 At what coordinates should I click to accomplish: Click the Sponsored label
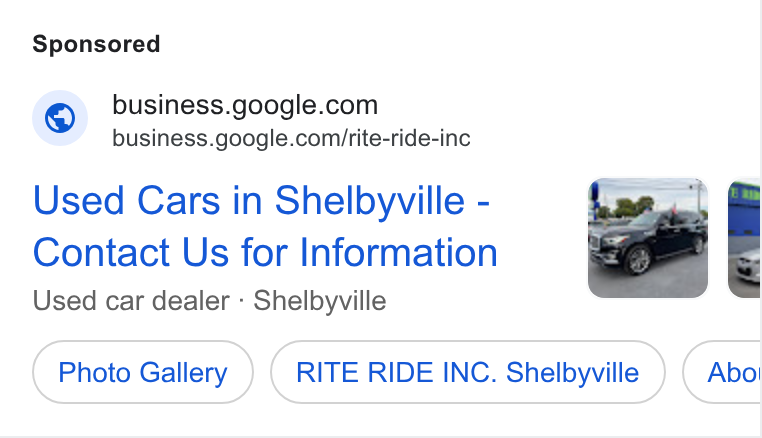[96, 44]
